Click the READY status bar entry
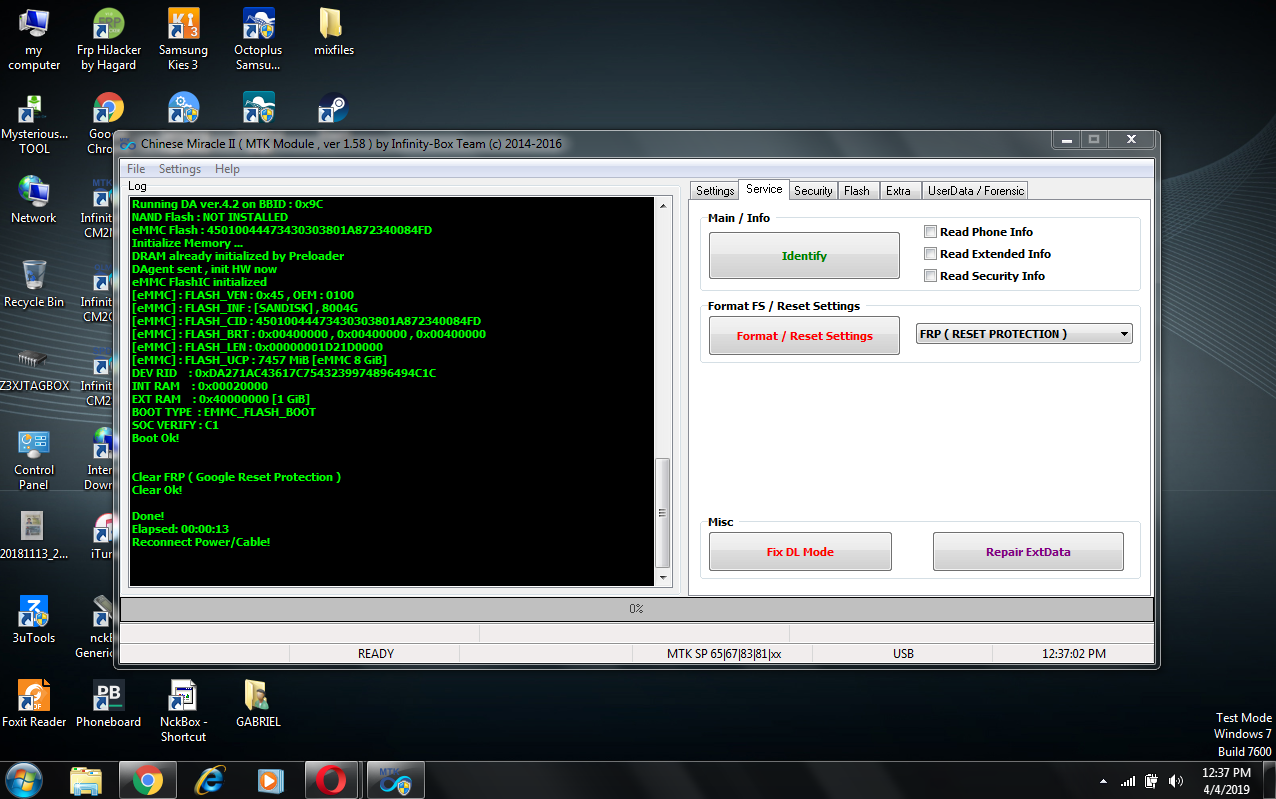1276x799 pixels. [x=375, y=654]
